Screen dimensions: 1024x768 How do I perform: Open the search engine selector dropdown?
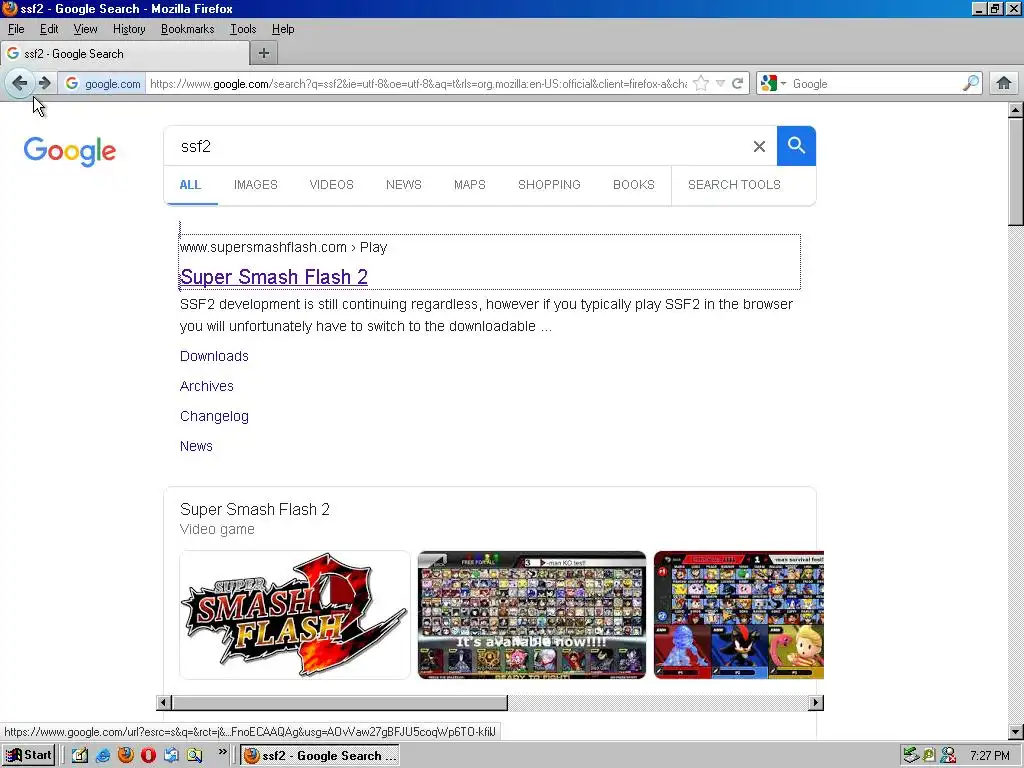point(774,84)
